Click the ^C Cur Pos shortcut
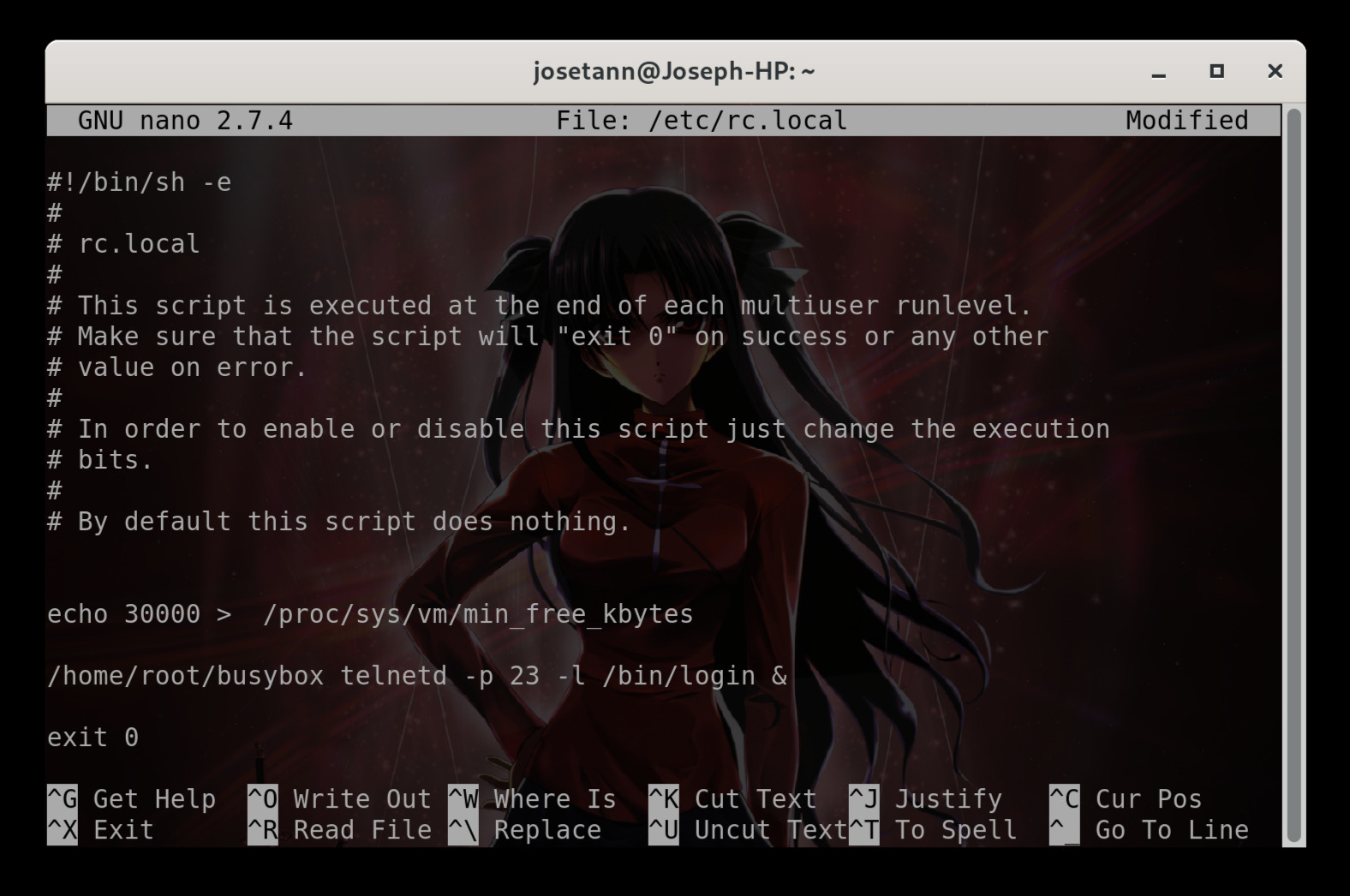1350x896 pixels. tap(1126, 799)
